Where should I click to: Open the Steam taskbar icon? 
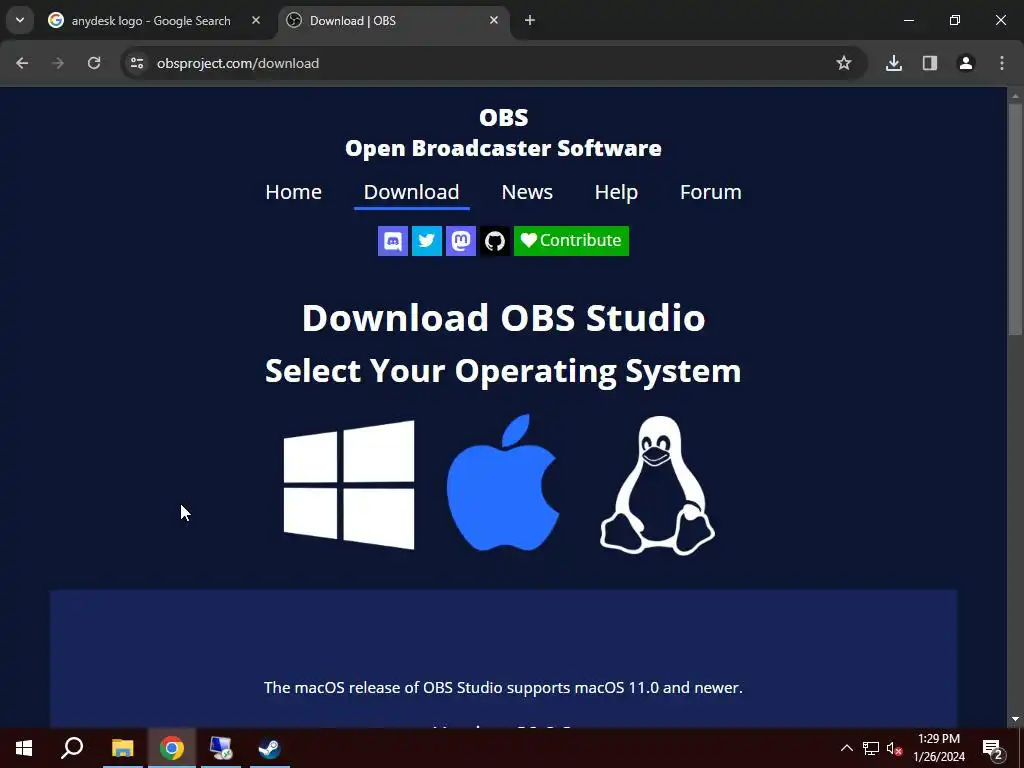269,748
